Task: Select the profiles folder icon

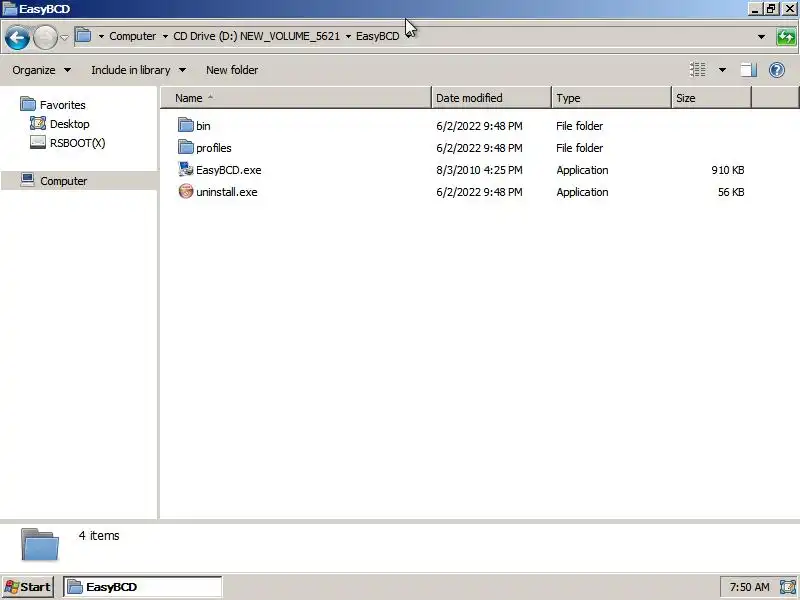Action: coord(186,147)
